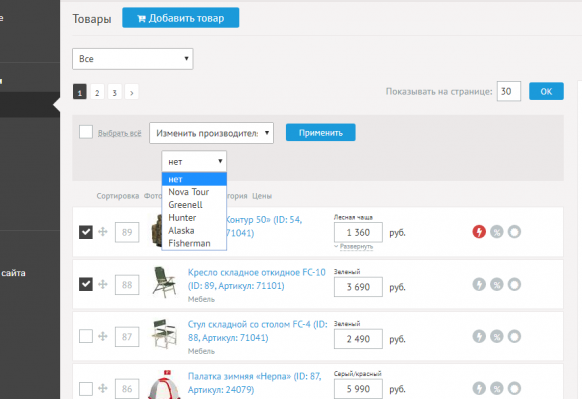Viewport: 582px width, 399px height.
Task: Click the OK button for page size
Action: coord(546,91)
